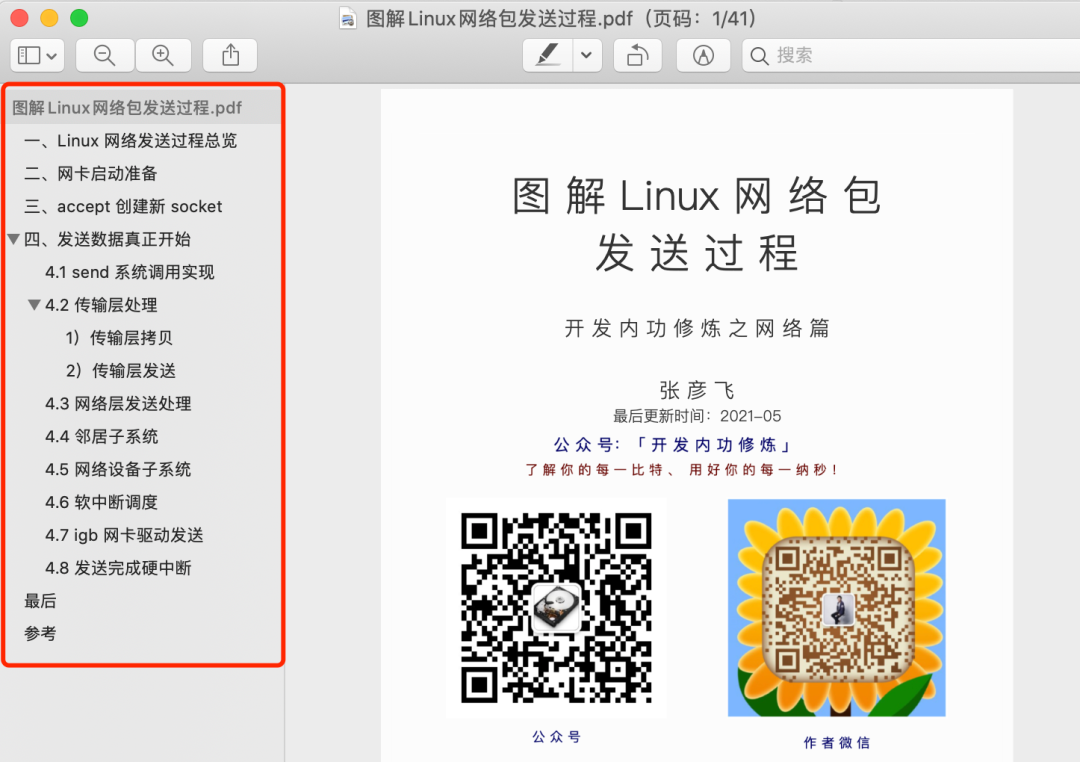Go to 1）传输层拷贝 entry

tap(119, 338)
